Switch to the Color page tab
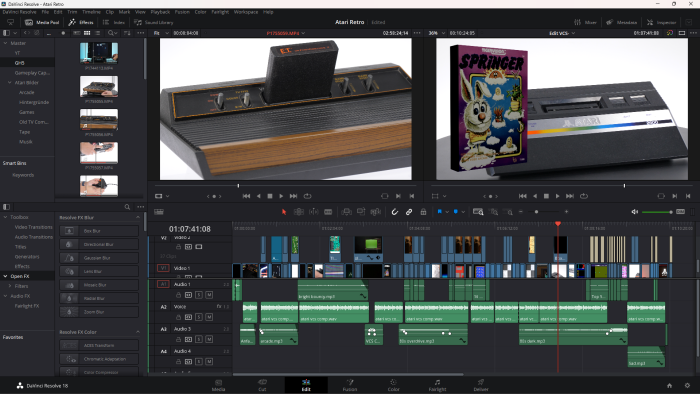The image size is (700, 394). click(x=393, y=385)
